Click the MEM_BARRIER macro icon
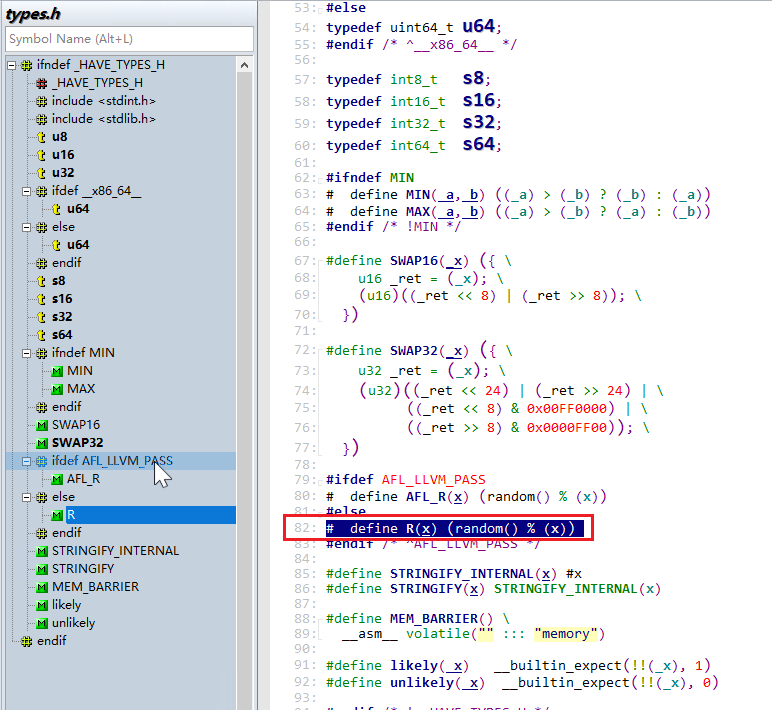772x710 pixels. point(42,587)
